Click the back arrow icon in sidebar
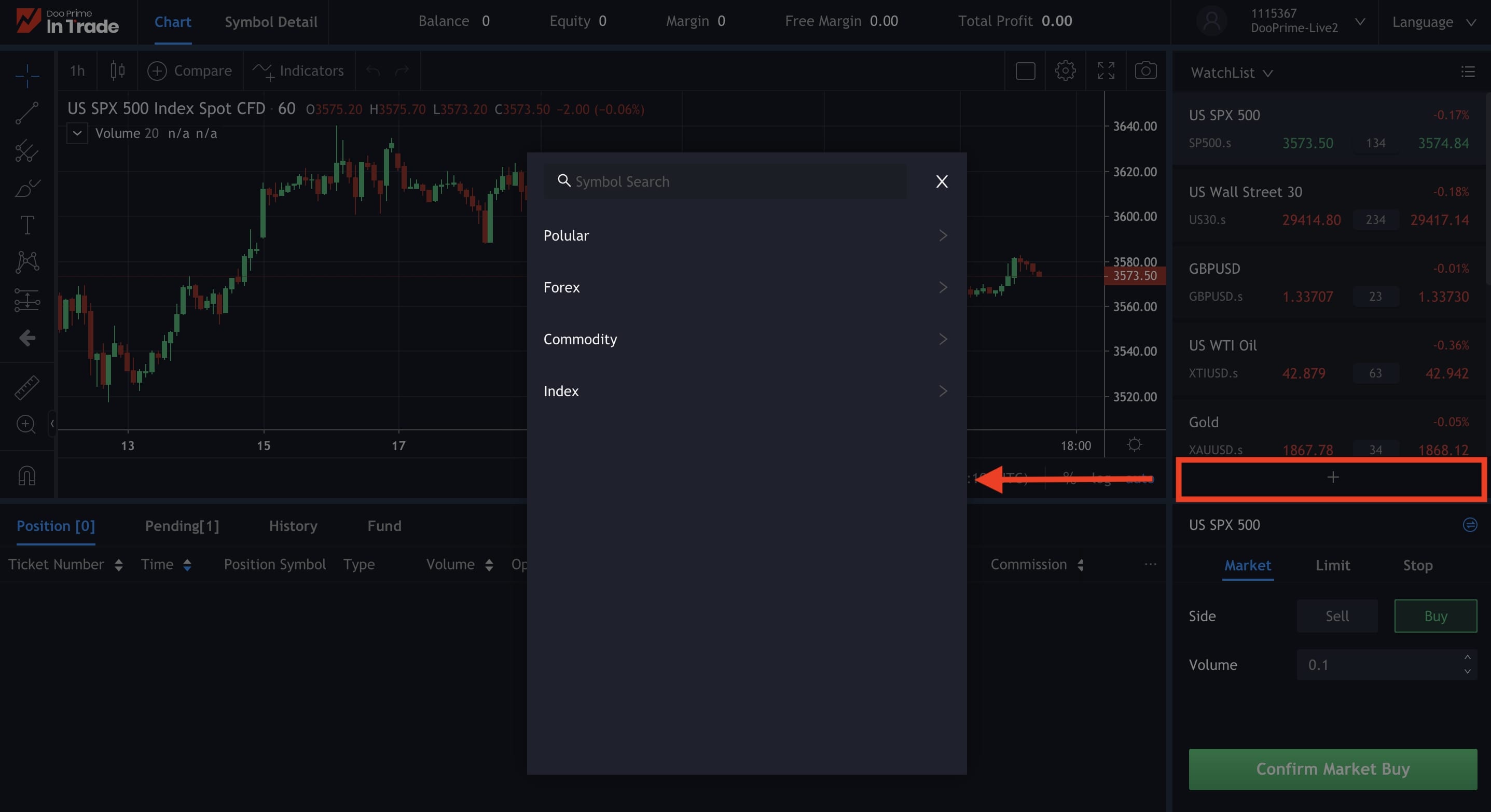This screenshot has width=1491, height=812. pos(26,338)
